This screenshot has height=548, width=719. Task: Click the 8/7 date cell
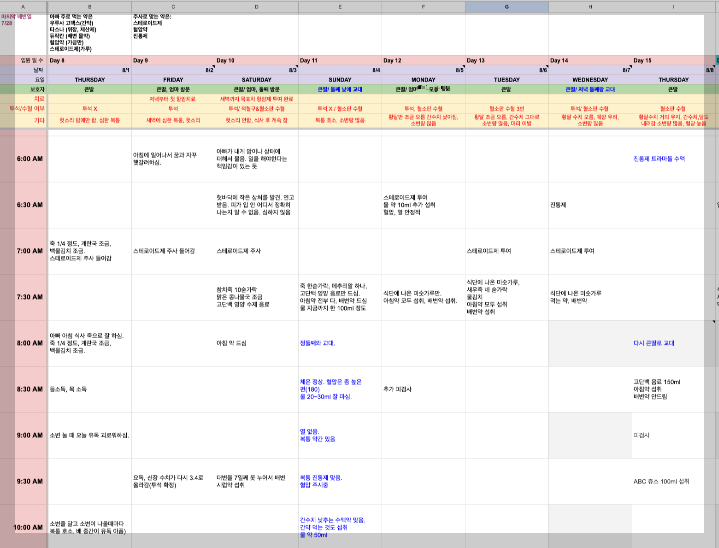pos(590,70)
